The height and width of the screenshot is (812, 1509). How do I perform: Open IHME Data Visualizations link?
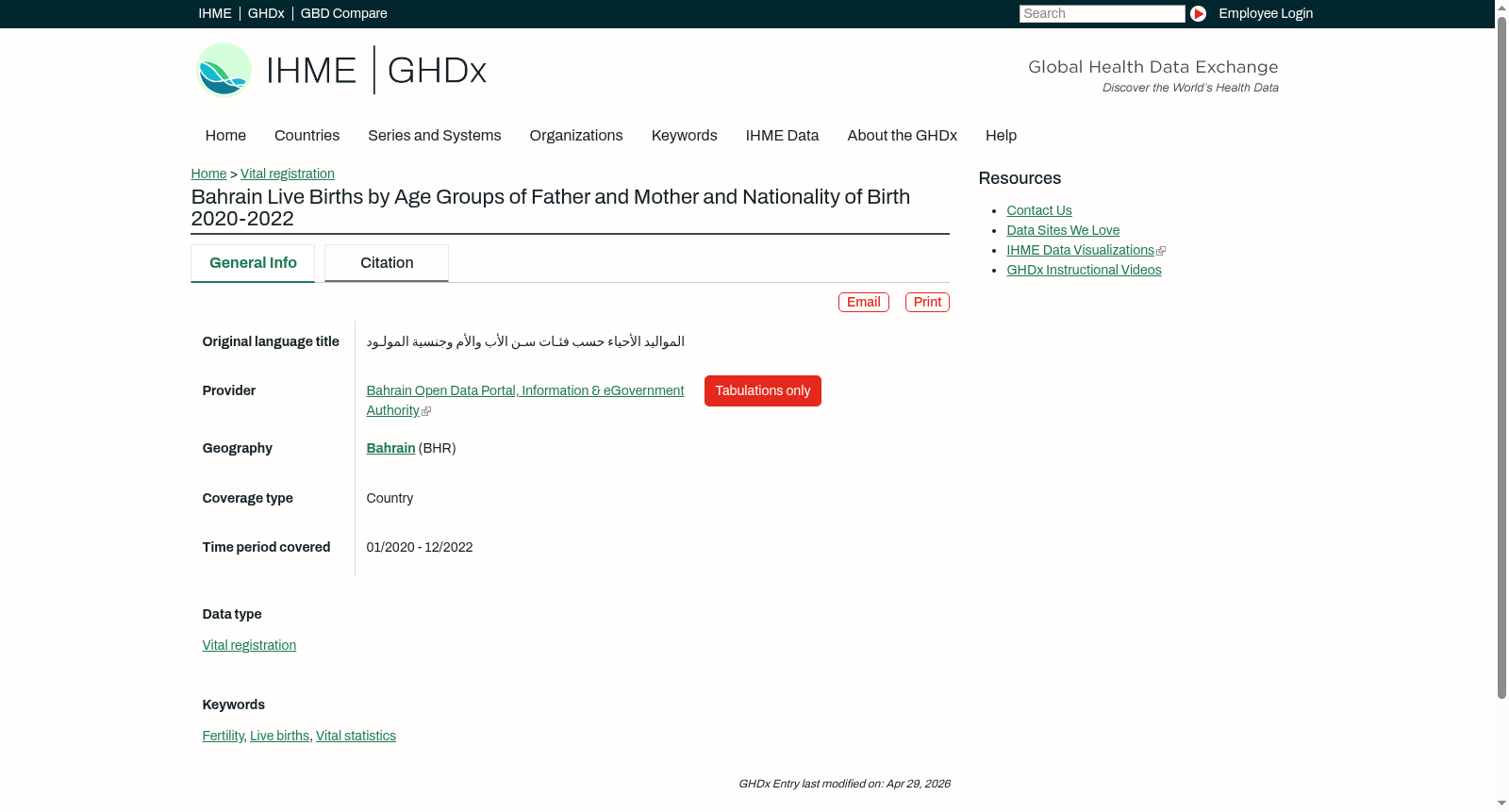pos(1080,250)
